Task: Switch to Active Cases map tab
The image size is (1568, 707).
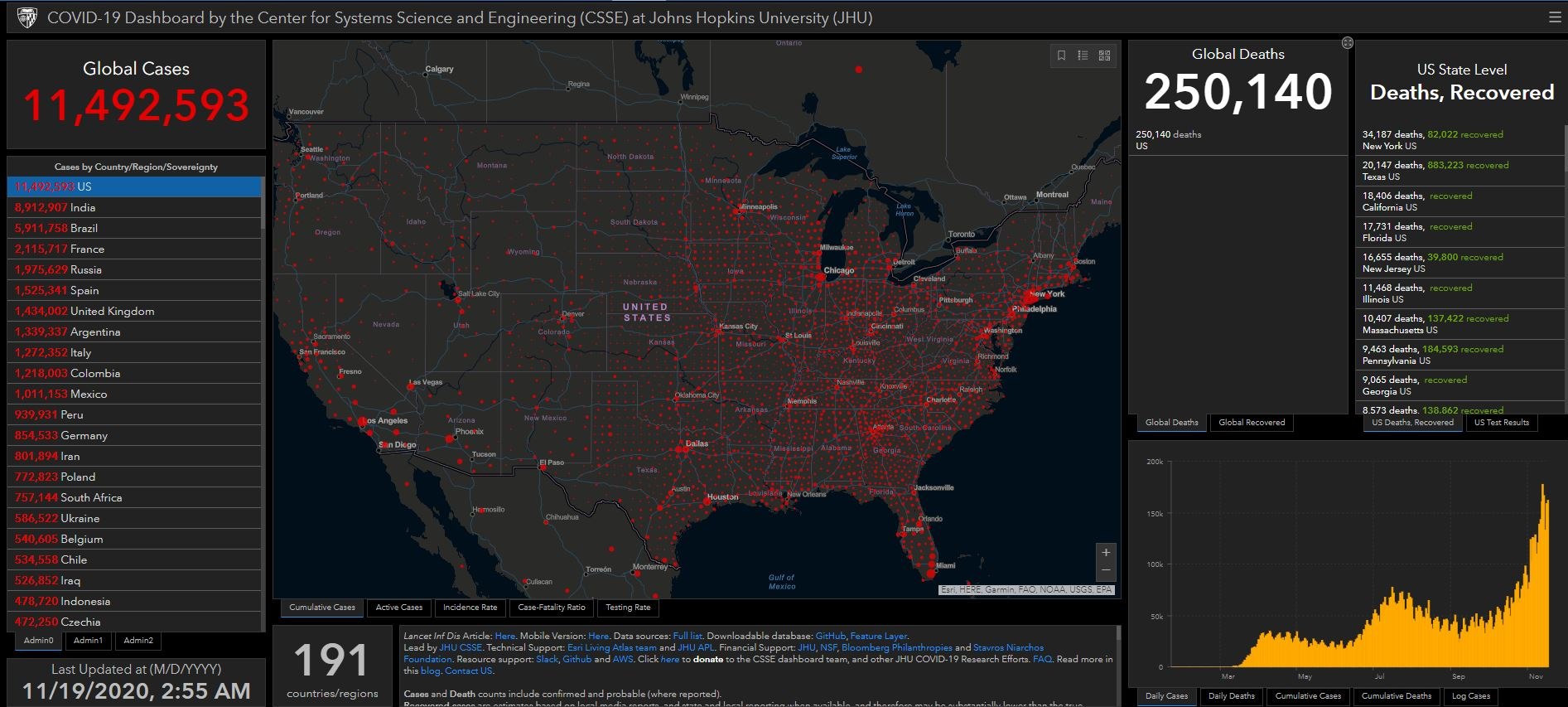Action: [x=399, y=608]
